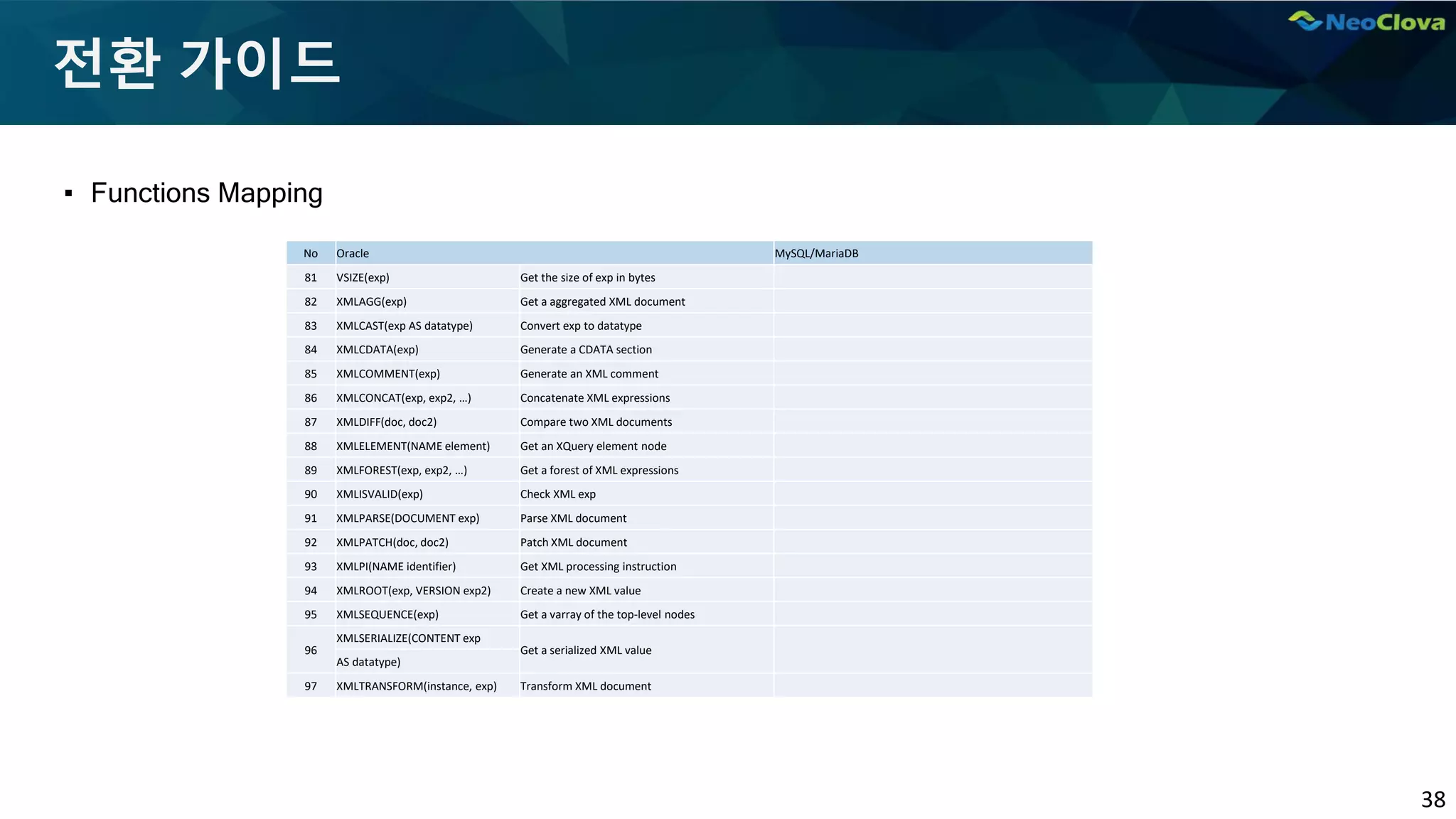Click the Functions Mapping bullet marker
The image size is (1456, 819).
(69, 193)
